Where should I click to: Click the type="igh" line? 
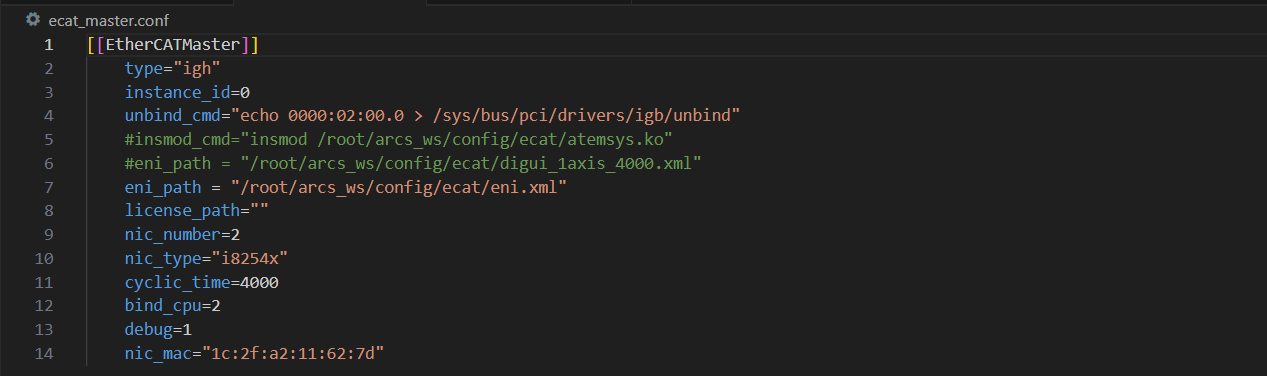pyautogui.click(x=172, y=69)
